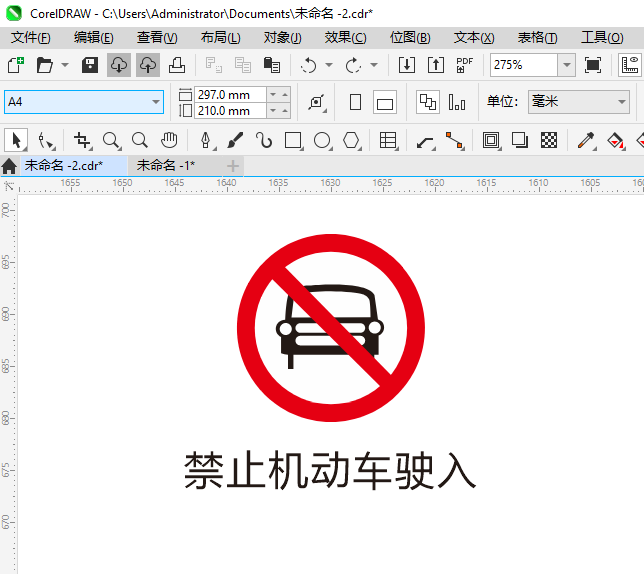Switch page to portrait orientation
The width and height of the screenshot is (644, 574).
pos(355,102)
